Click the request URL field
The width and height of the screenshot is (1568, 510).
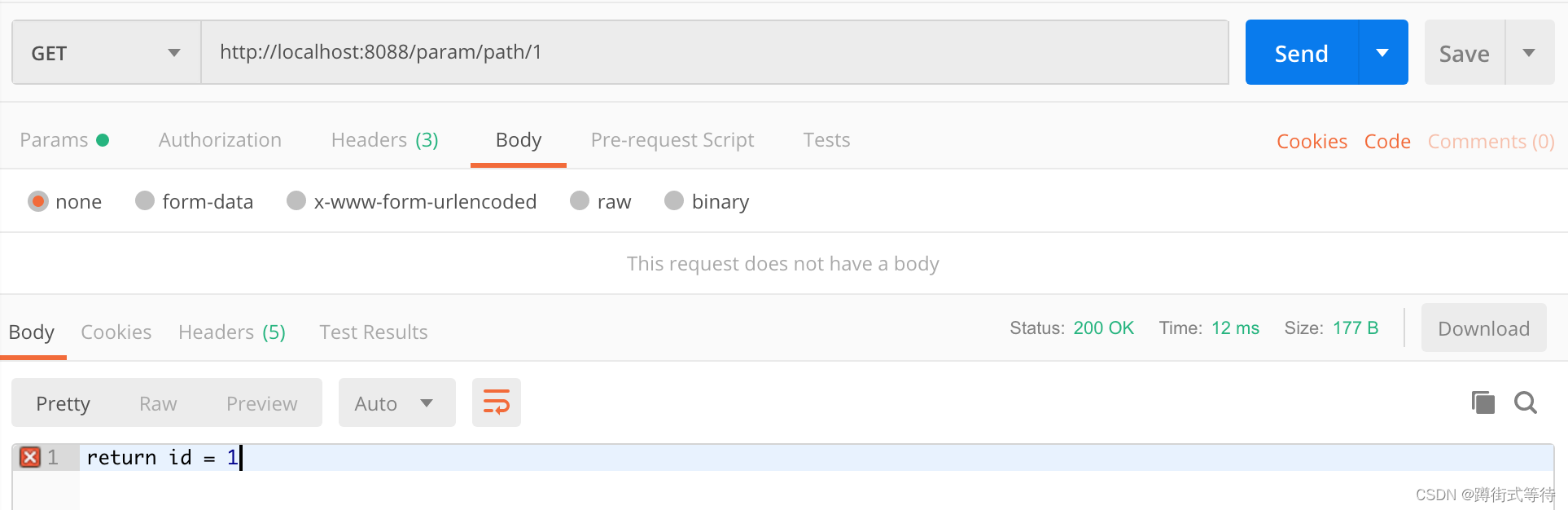click(714, 53)
